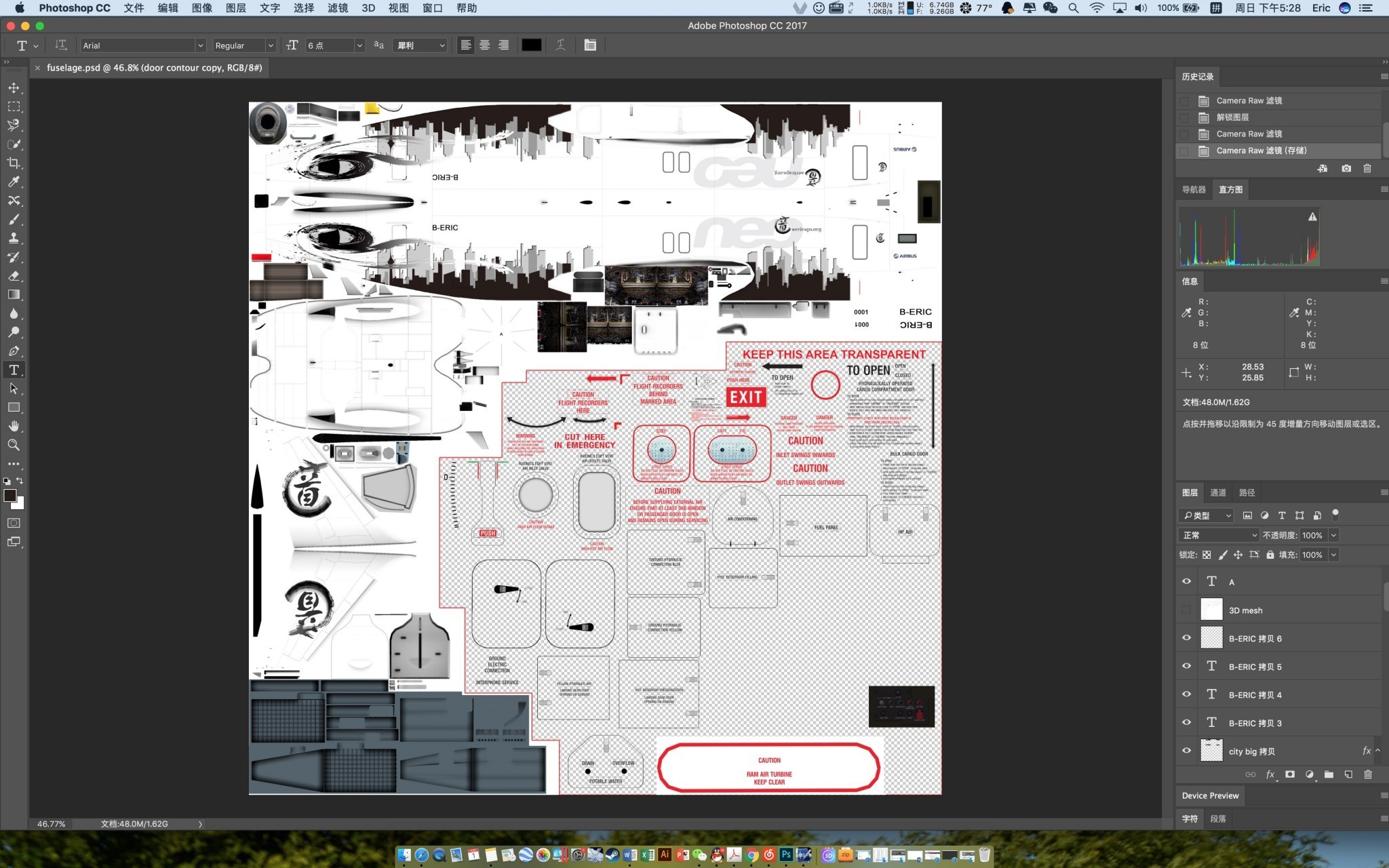Screen dimensions: 1389x868
Task: Hide the B-ERIC 拷贝 3 layer
Action: (1186, 722)
